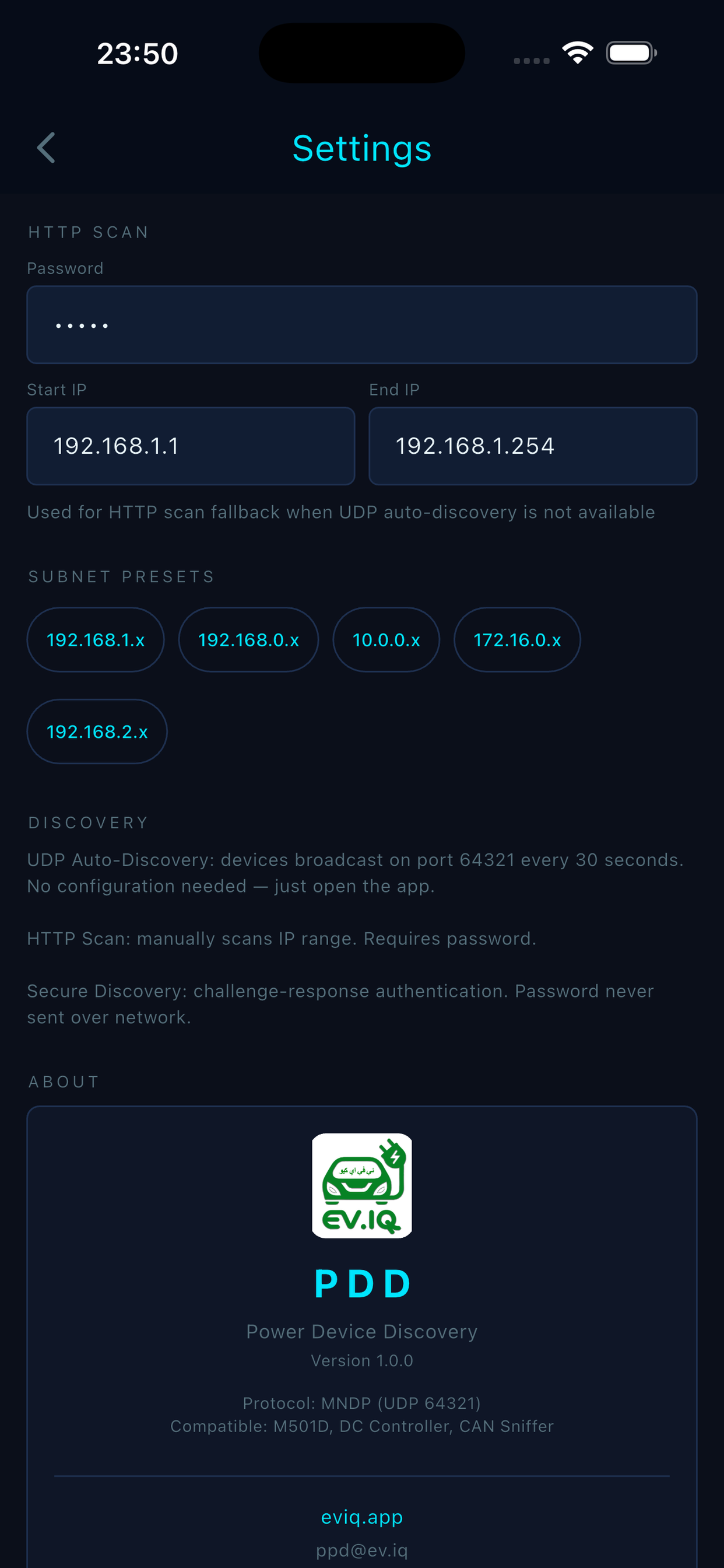The image size is (724, 1568).
Task: Choose the 172.16.0.x subnet preset
Action: point(517,640)
